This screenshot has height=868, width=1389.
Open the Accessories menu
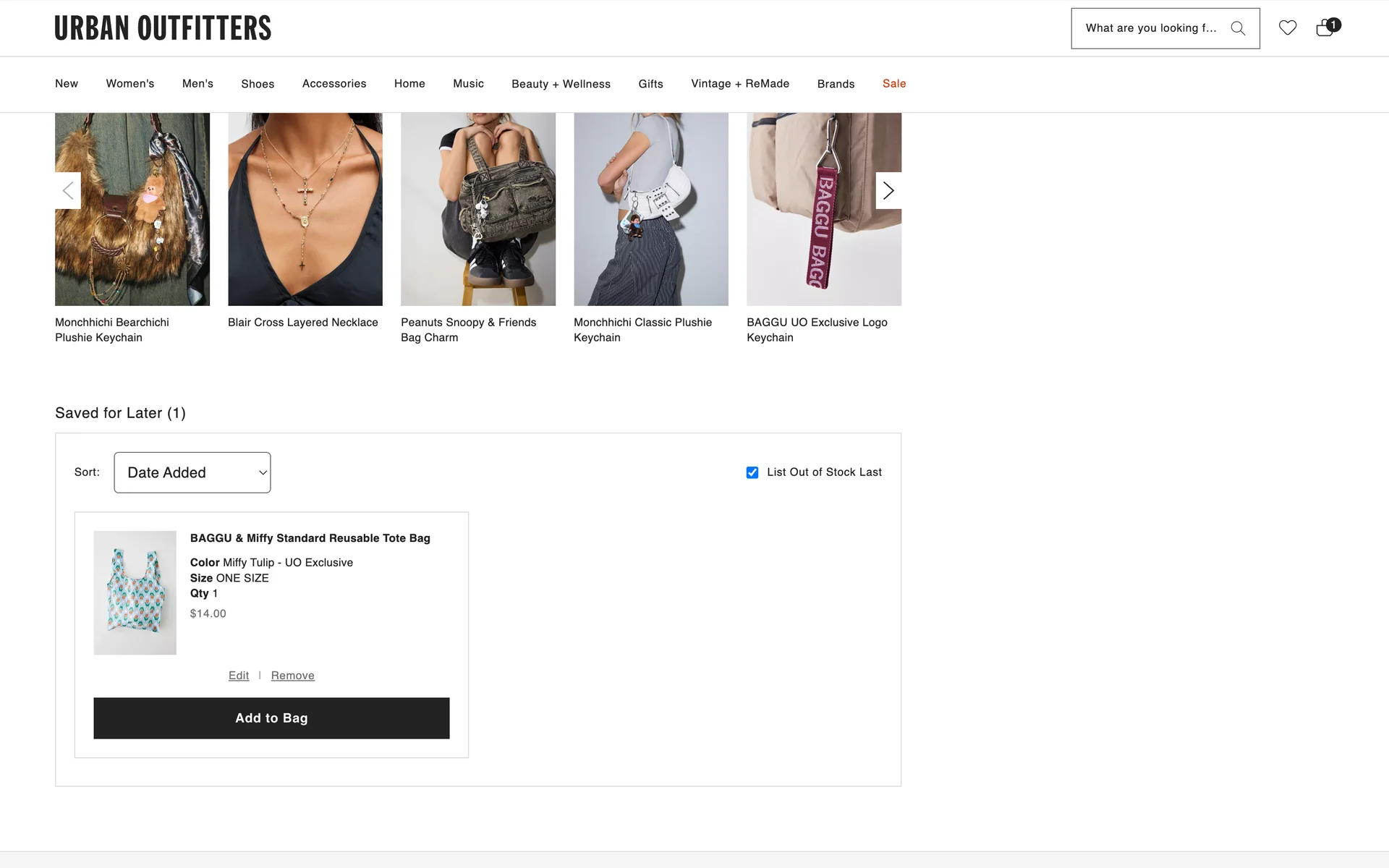[x=334, y=84]
